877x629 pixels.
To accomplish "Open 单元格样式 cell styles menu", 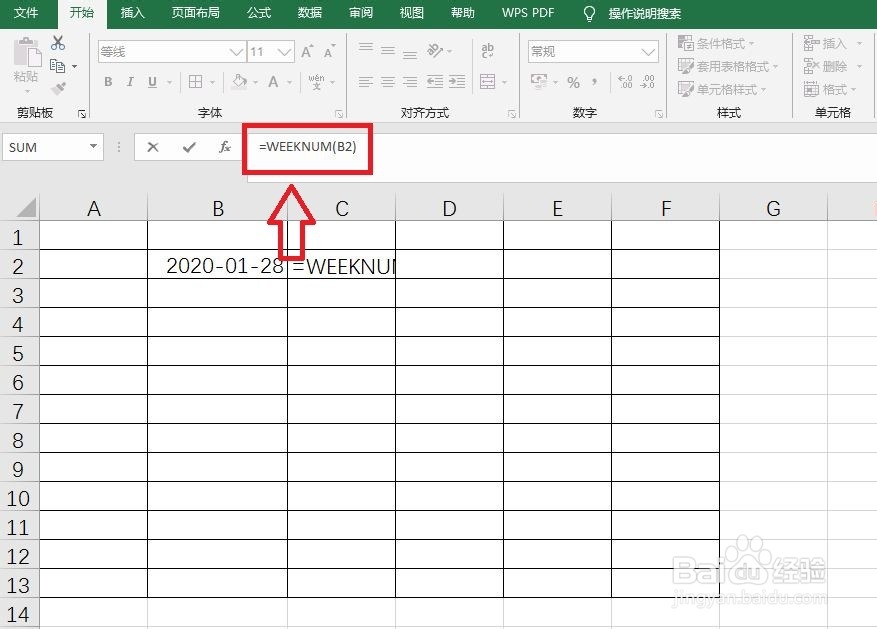I will click(722, 89).
